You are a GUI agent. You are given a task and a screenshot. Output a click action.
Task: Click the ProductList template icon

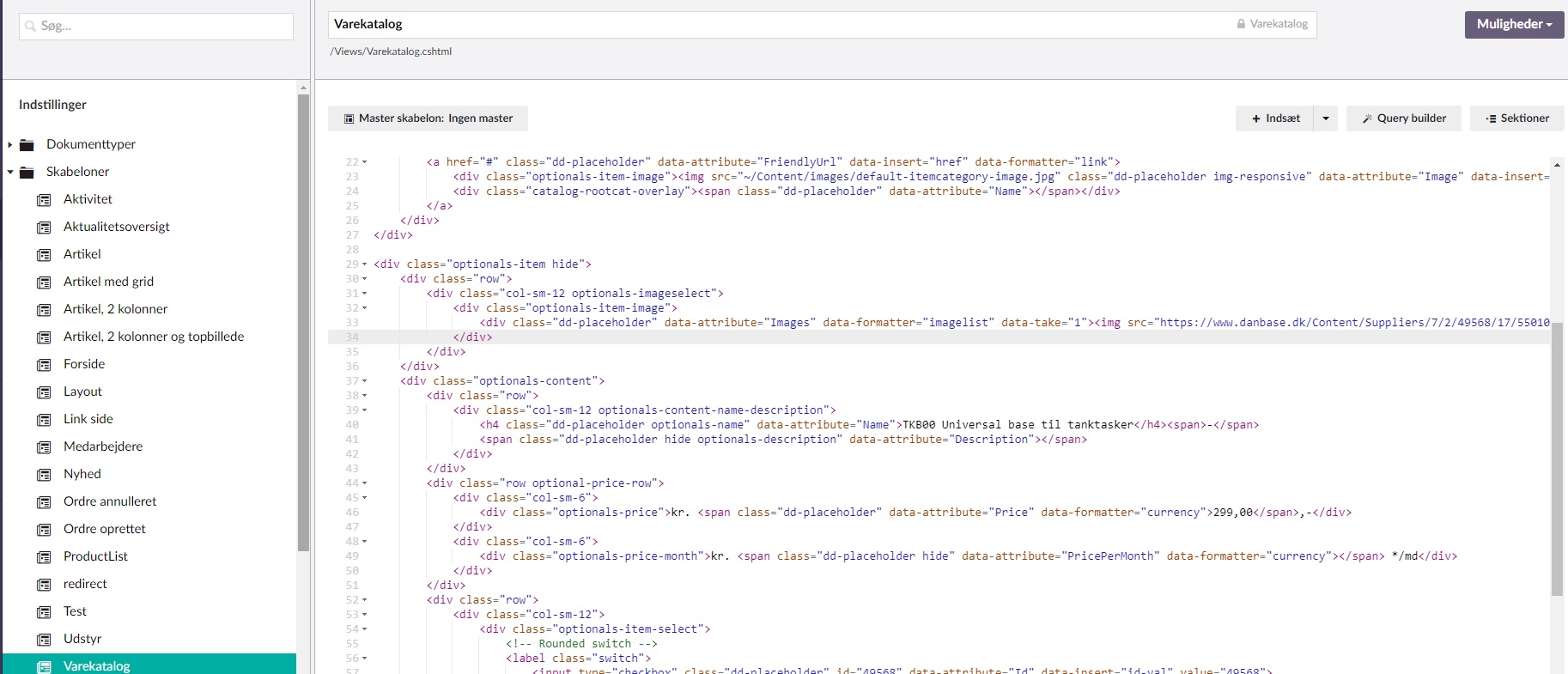click(44, 557)
